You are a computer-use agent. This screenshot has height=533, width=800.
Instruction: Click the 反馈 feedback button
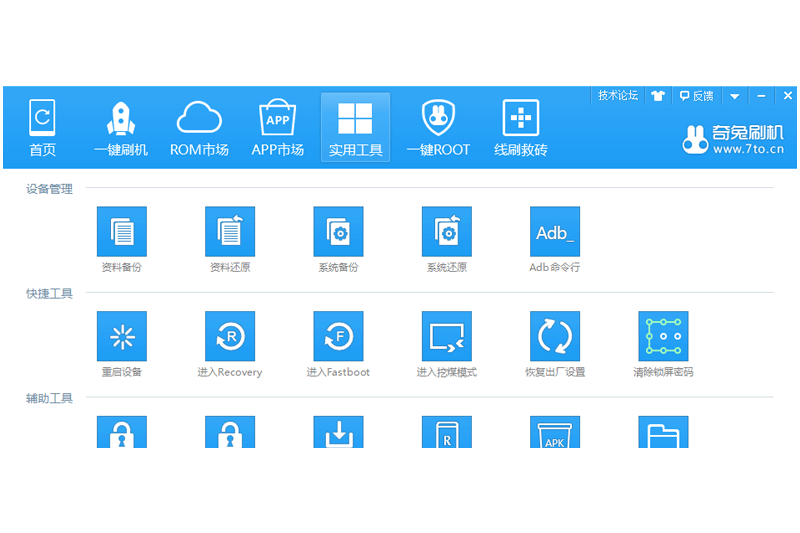696,96
